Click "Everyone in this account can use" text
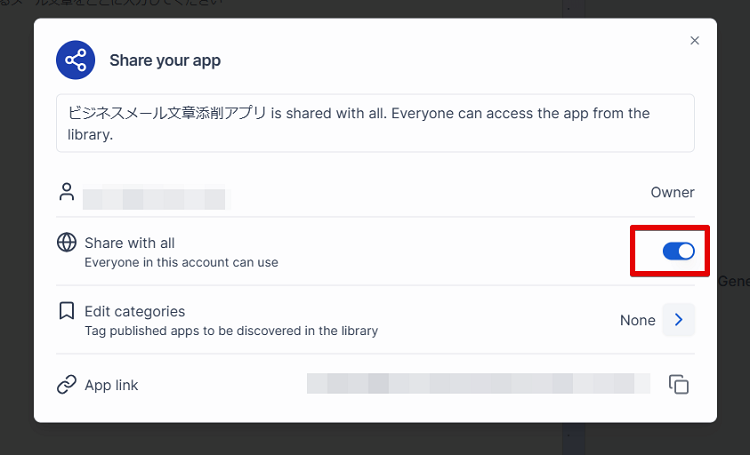The height and width of the screenshot is (455, 750). (x=181, y=263)
